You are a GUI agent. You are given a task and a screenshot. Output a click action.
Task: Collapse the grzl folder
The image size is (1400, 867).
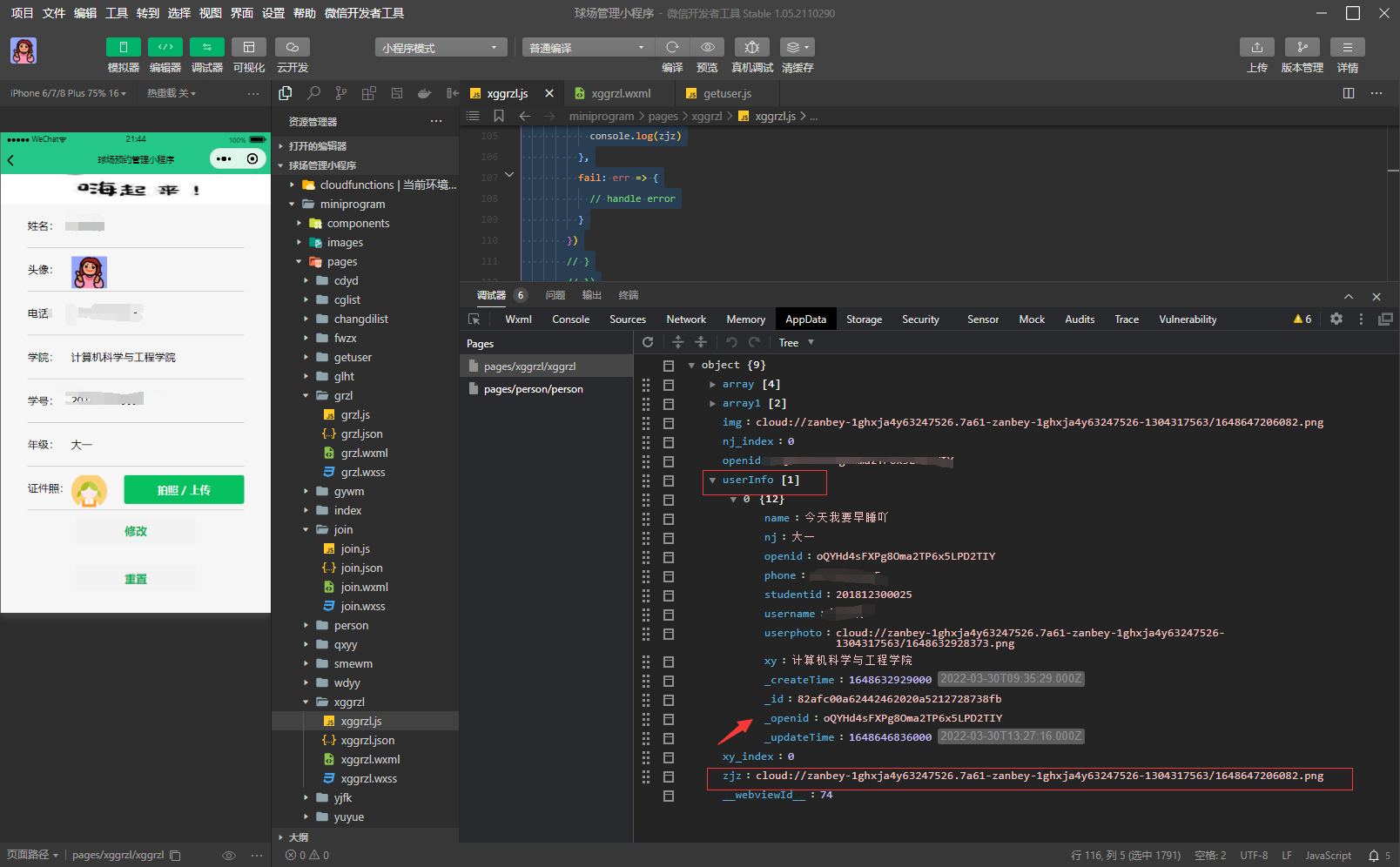tap(306, 395)
